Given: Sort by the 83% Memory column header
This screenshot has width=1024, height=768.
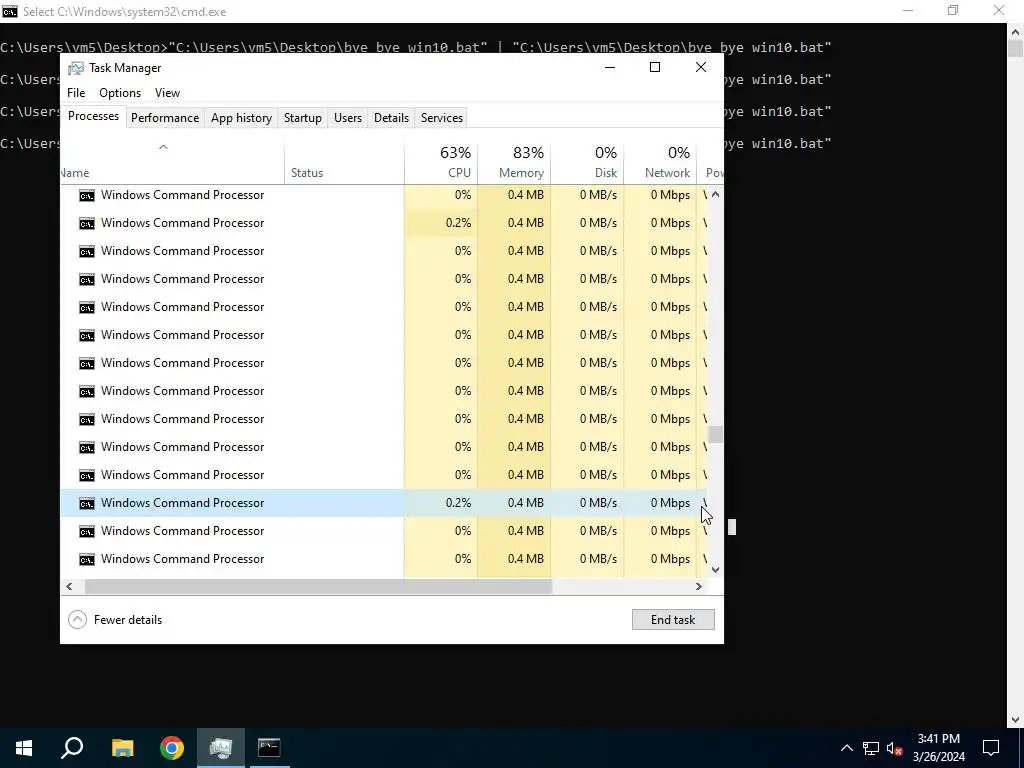Looking at the screenshot, I should point(514,163).
